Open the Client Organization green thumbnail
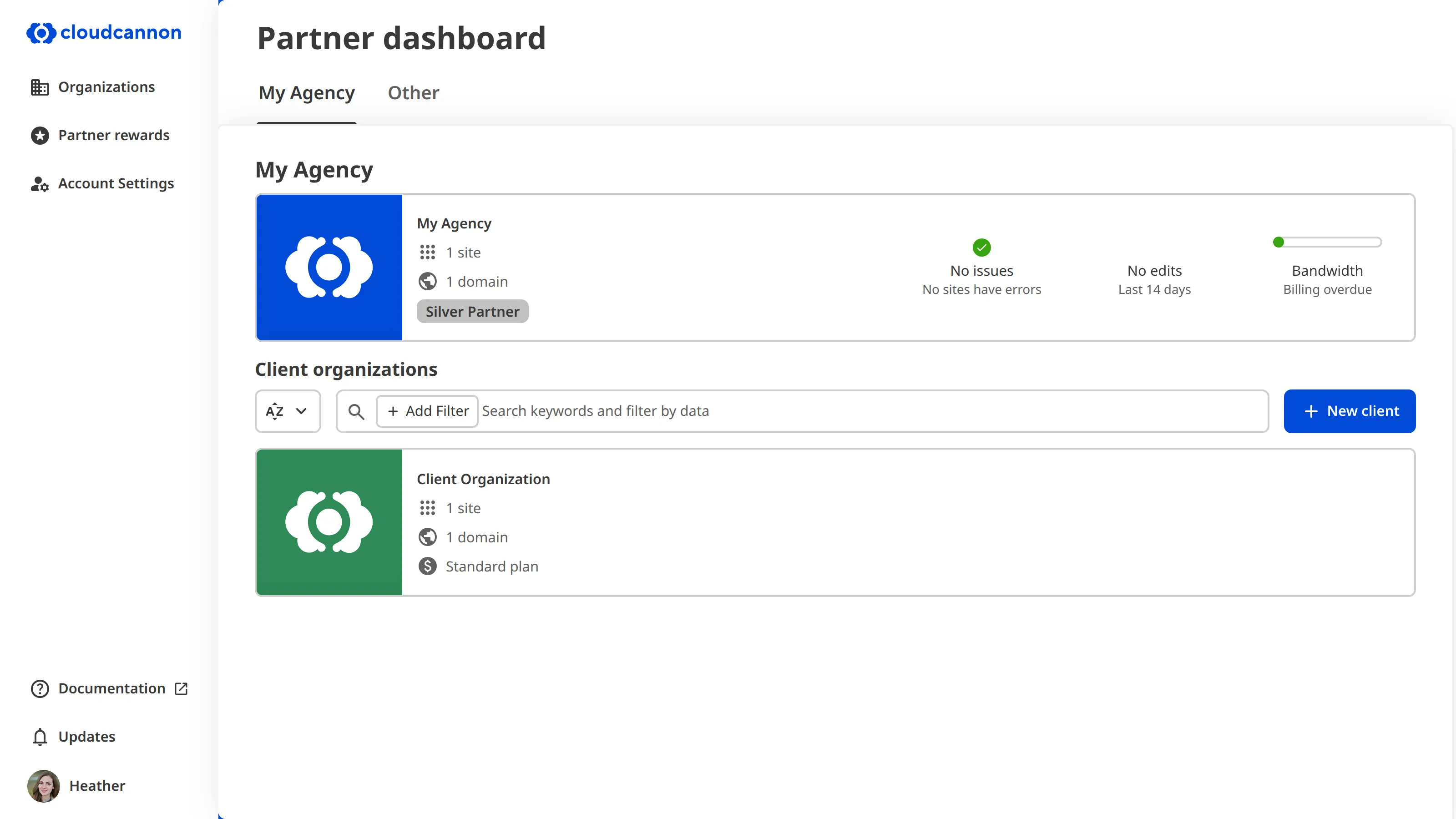Screen dimensions: 1456x819 pos(329,522)
